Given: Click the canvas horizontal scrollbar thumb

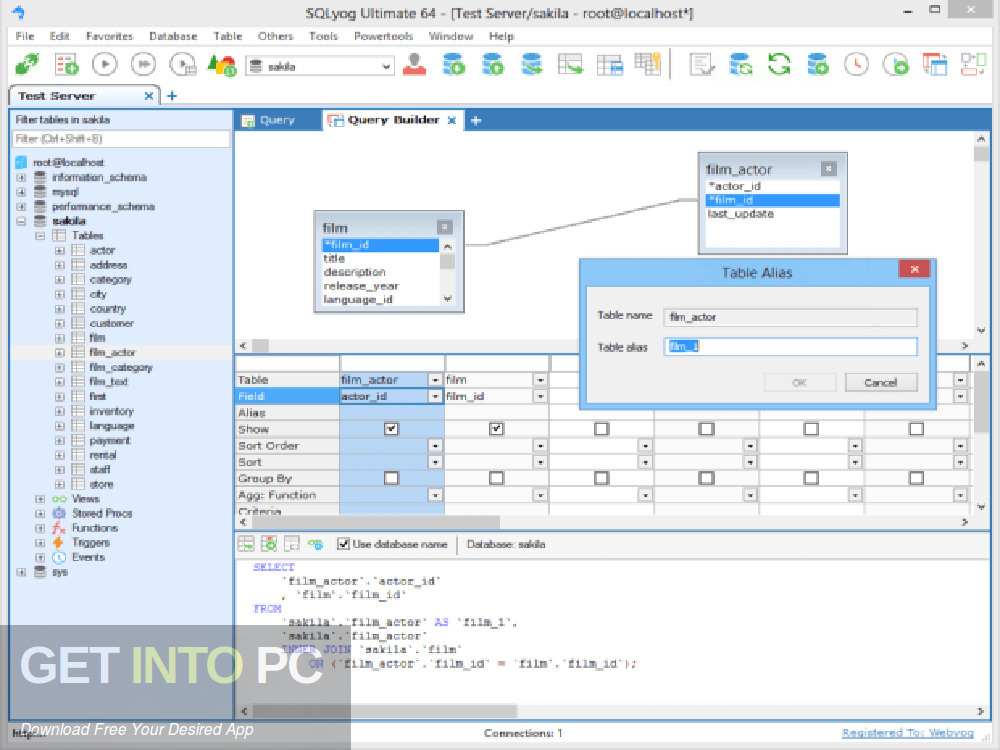Looking at the screenshot, I should point(260,346).
